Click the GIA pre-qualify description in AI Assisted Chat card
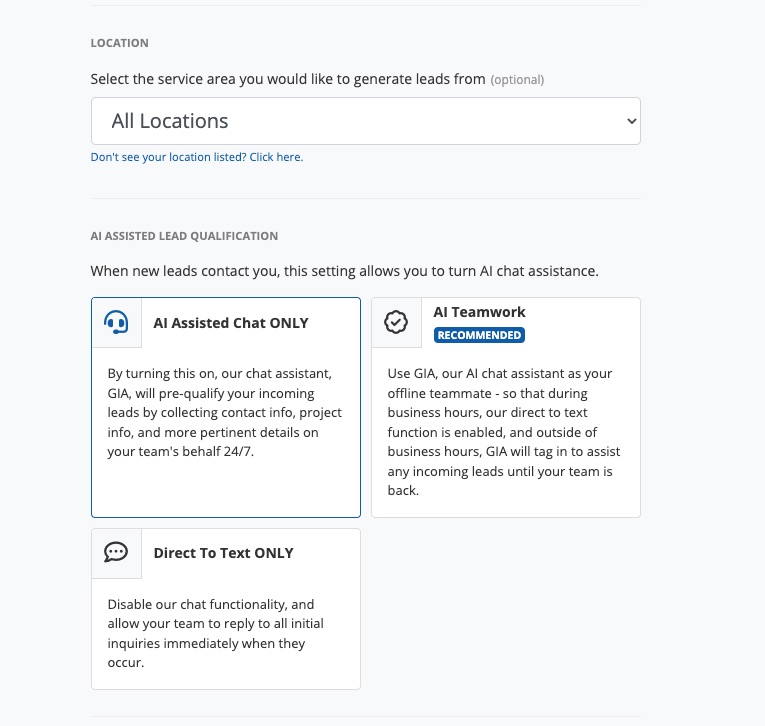This screenshot has height=726, width=765. tap(225, 412)
